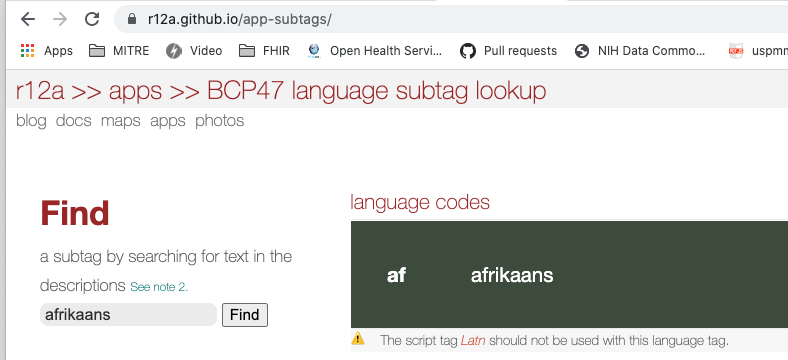Open the docs navigation link

73,121
